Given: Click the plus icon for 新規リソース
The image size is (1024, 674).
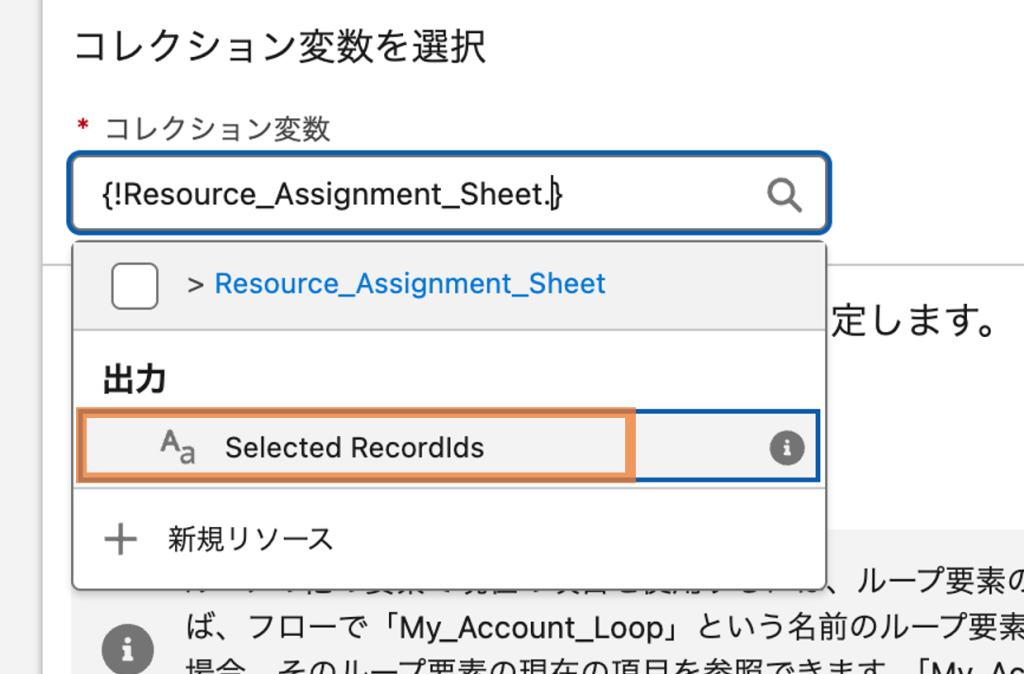Looking at the screenshot, I should coord(121,540).
